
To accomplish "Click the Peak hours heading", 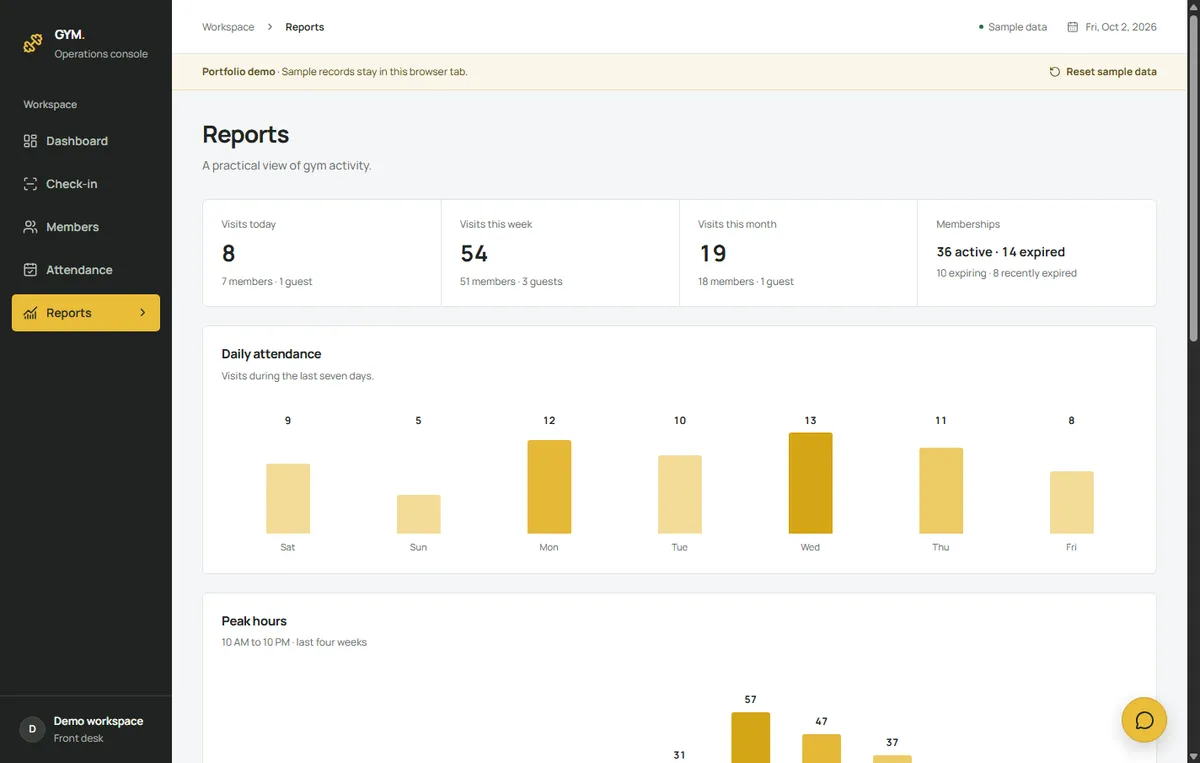I will [254, 621].
